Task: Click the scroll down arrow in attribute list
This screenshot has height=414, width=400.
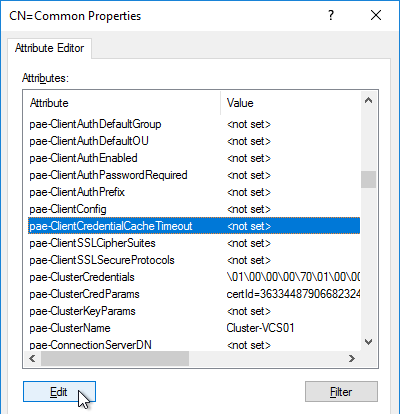Action: (368, 342)
